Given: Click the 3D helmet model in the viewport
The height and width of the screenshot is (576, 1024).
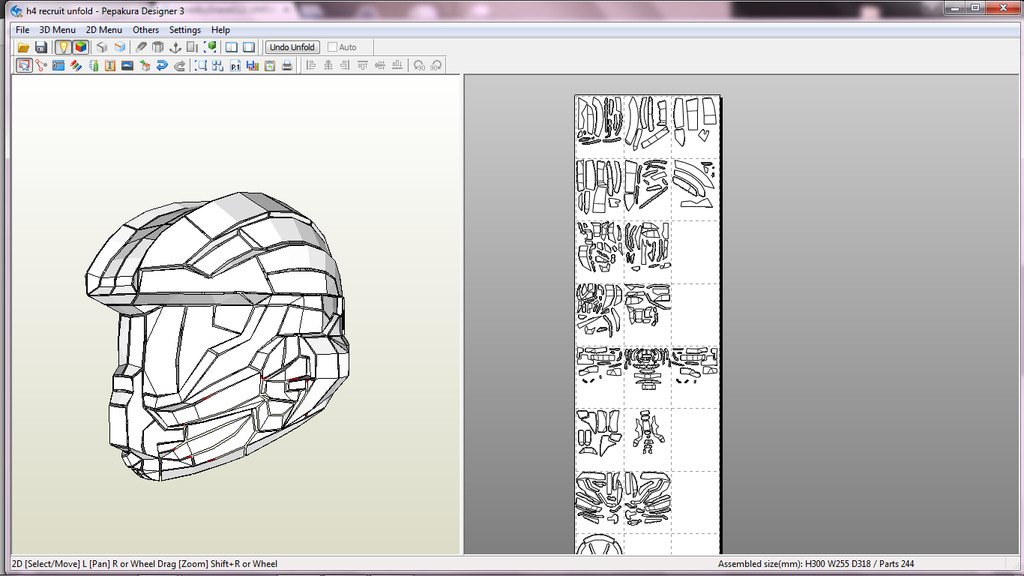Looking at the screenshot, I should tap(220, 330).
